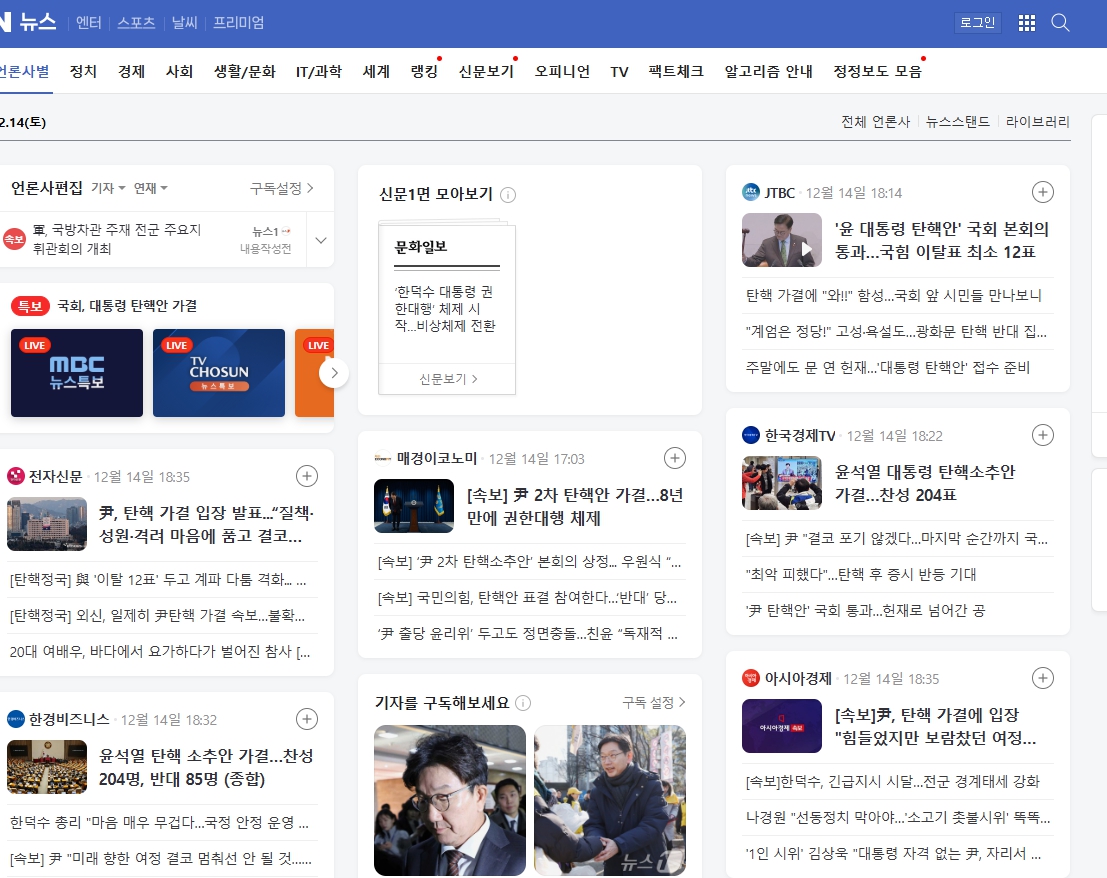Viewport: 1107px width, 878px height.
Task: Click the red 속보 badge icon
Action: [x=13, y=239]
